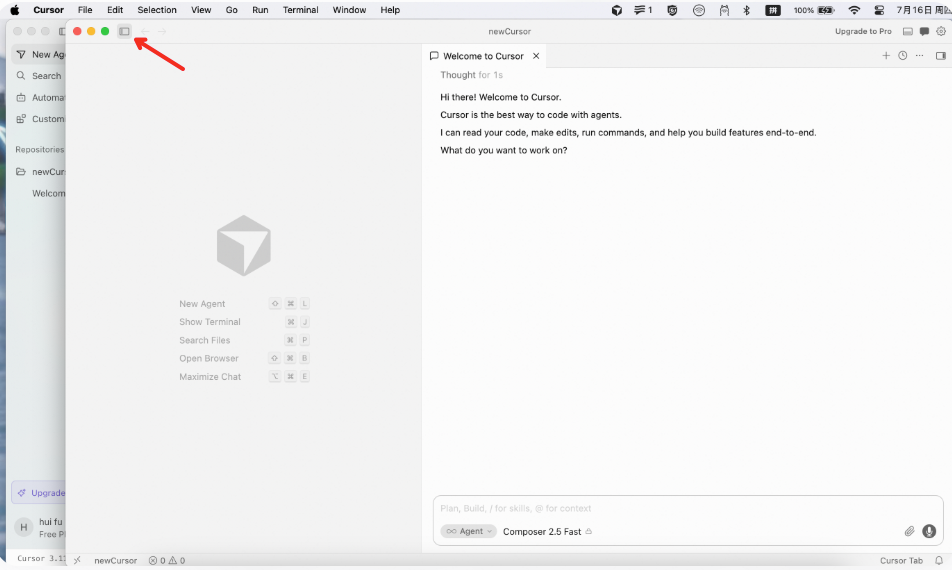This screenshot has width=952, height=570.
Task: Click Upgrade button in background window sidebar
Action: click(x=39, y=492)
